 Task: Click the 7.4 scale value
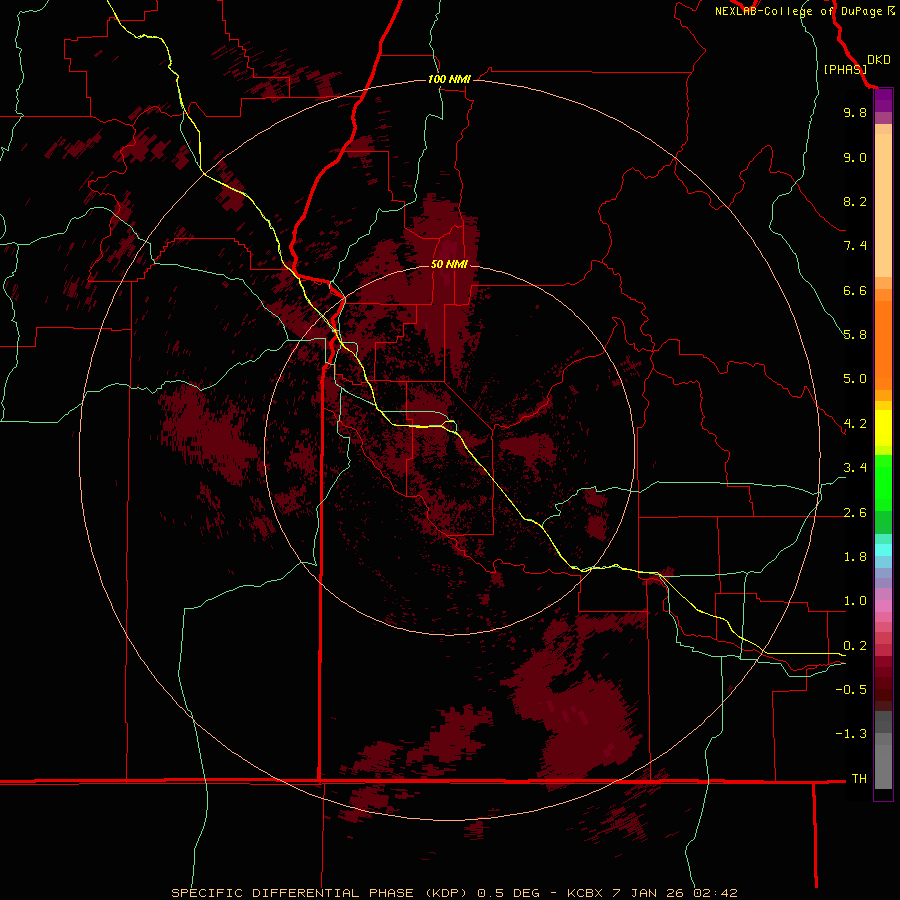pyautogui.click(x=855, y=246)
